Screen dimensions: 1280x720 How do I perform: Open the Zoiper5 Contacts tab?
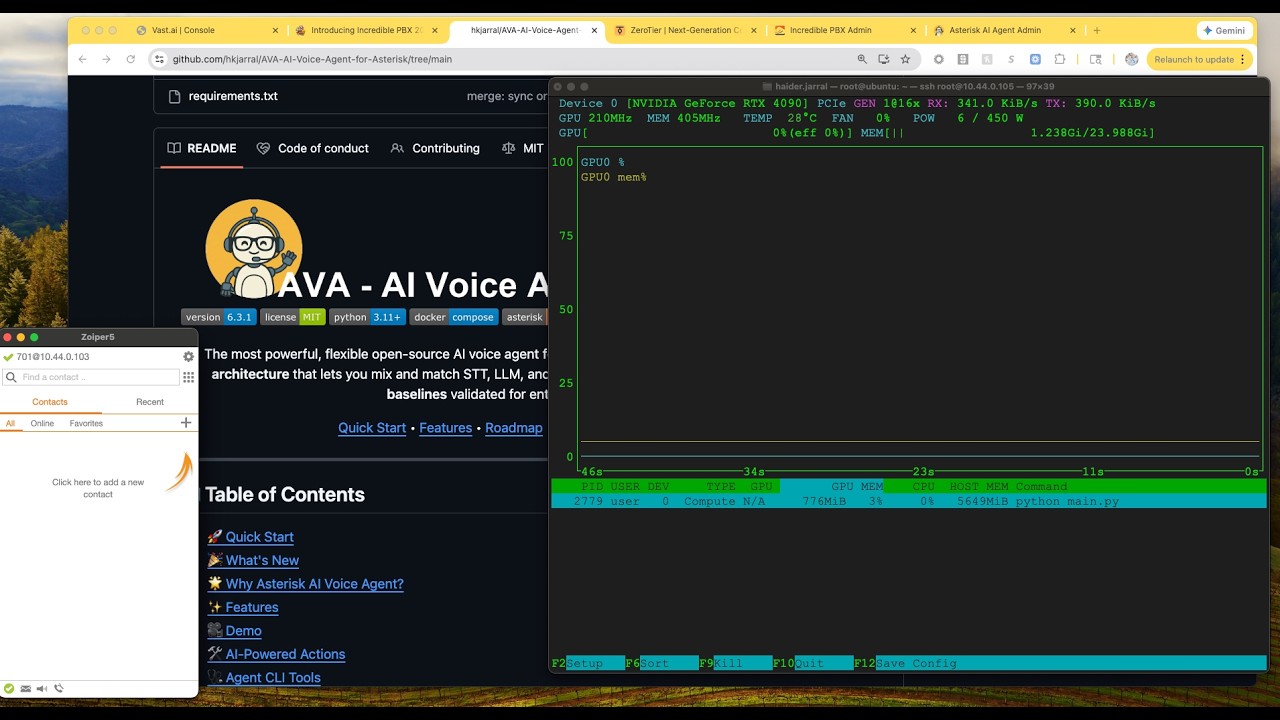(50, 402)
